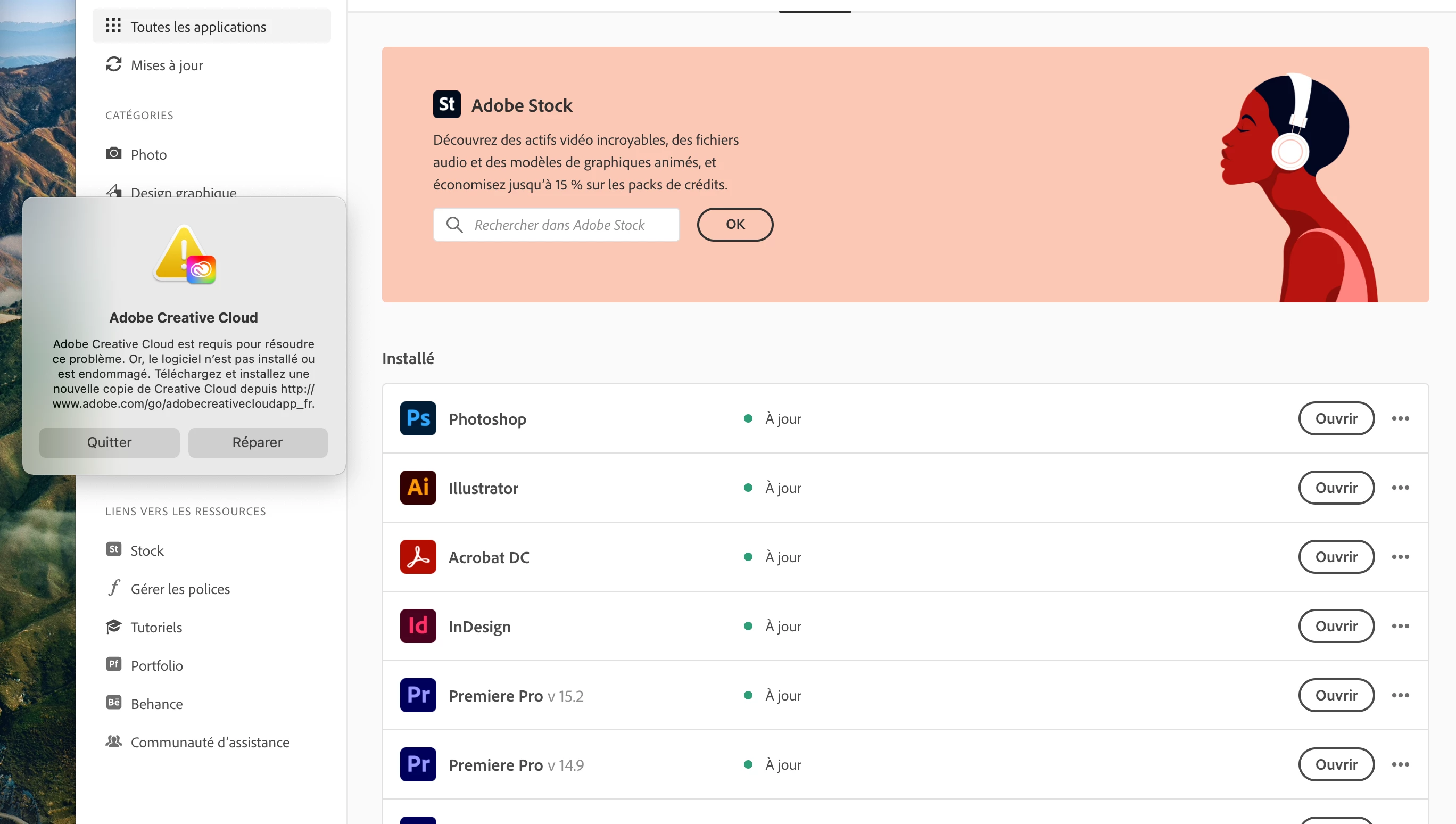Click the Photoshop app icon
The image size is (1456, 824).
click(x=417, y=418)
